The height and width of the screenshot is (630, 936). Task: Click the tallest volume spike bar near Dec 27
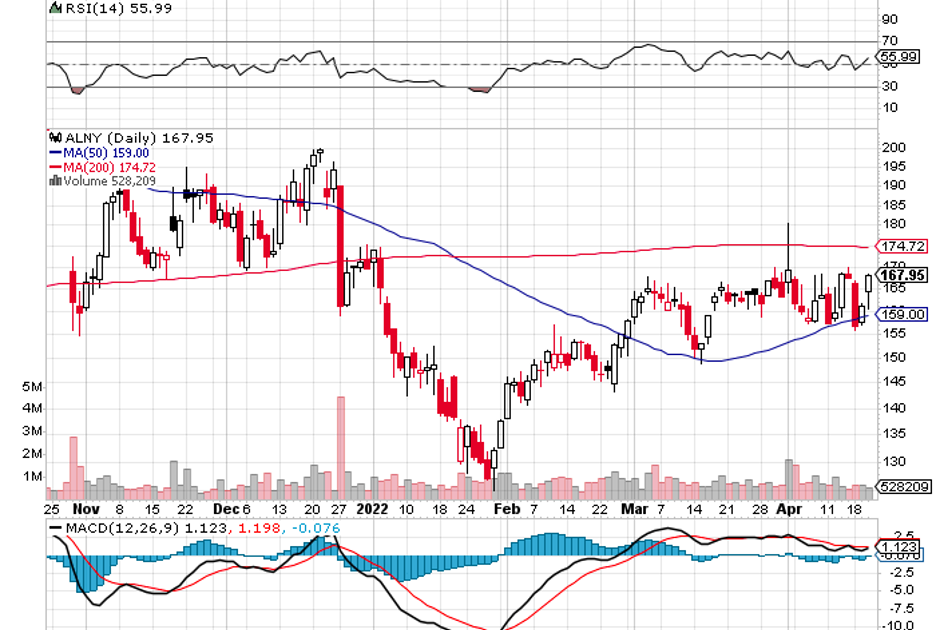click(341, 448)
